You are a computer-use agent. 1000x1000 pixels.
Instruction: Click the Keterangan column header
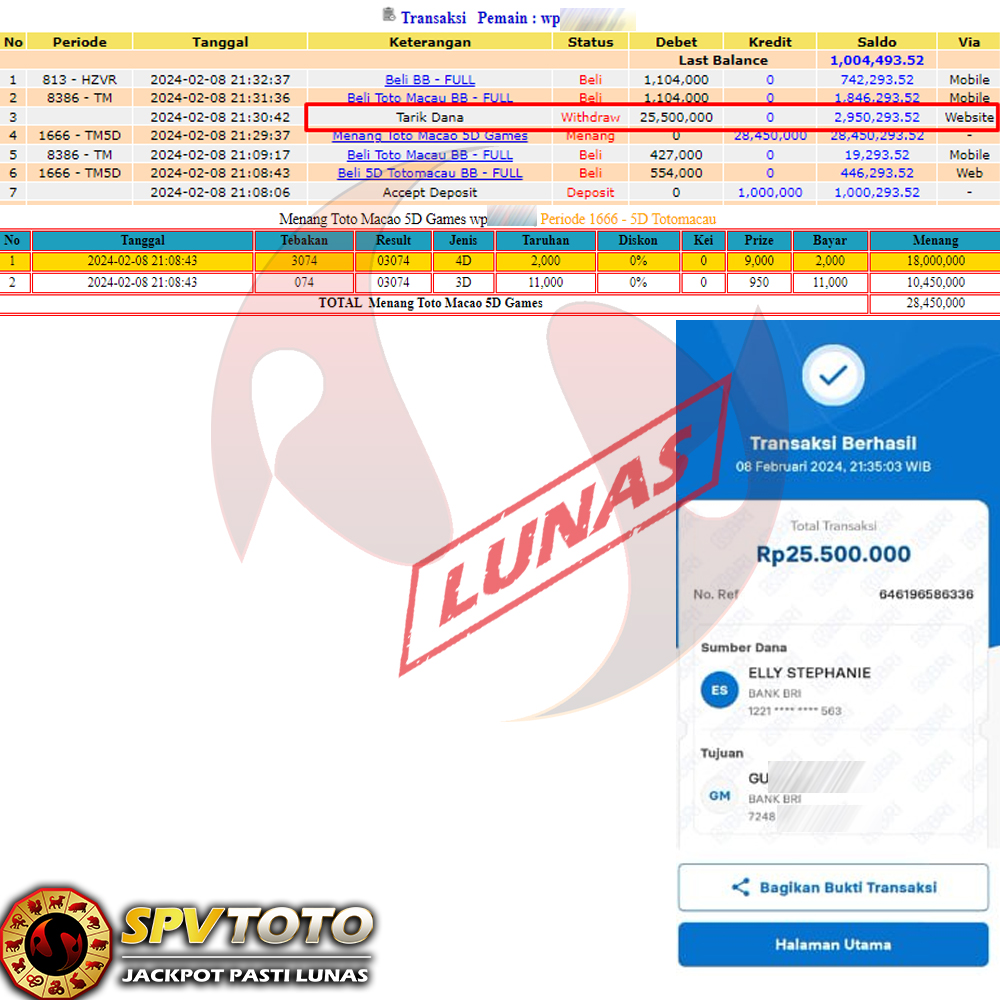click(x=430, y=42)
